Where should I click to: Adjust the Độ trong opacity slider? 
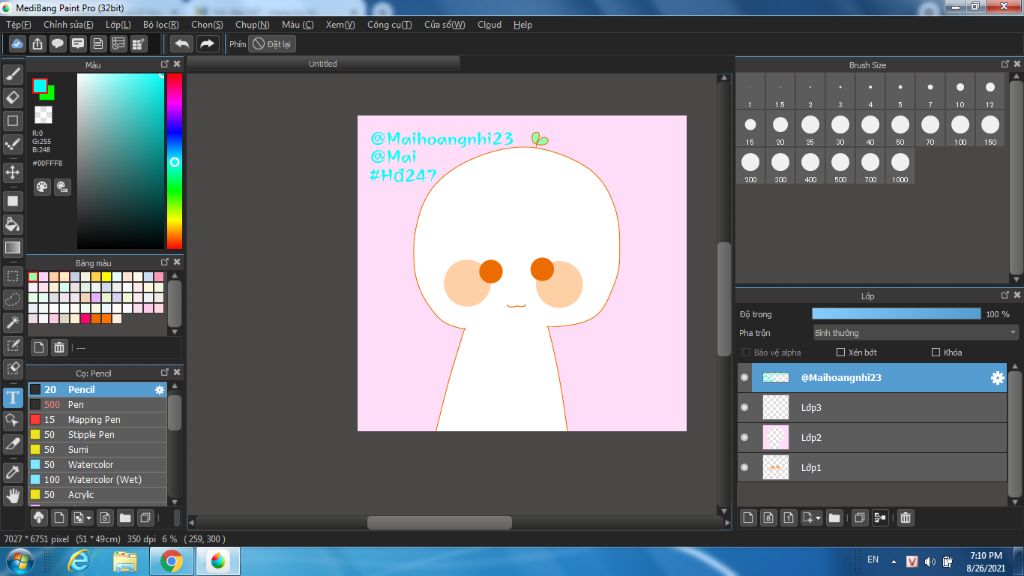[896, 314]
